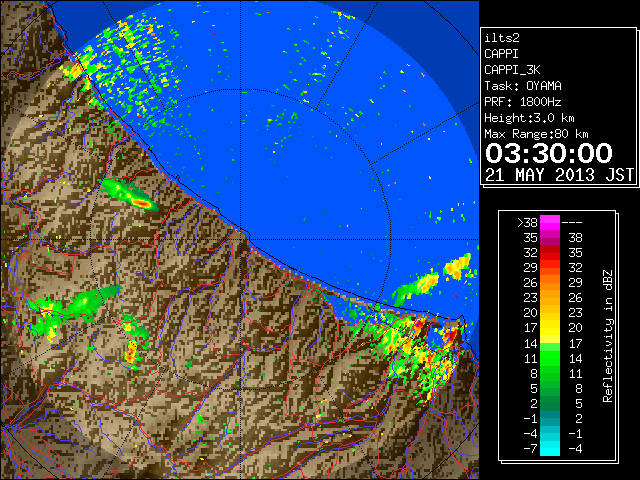Pick the magenta band atop the reflectivity color bar
The image size is (640, 480).
(550, 223)
